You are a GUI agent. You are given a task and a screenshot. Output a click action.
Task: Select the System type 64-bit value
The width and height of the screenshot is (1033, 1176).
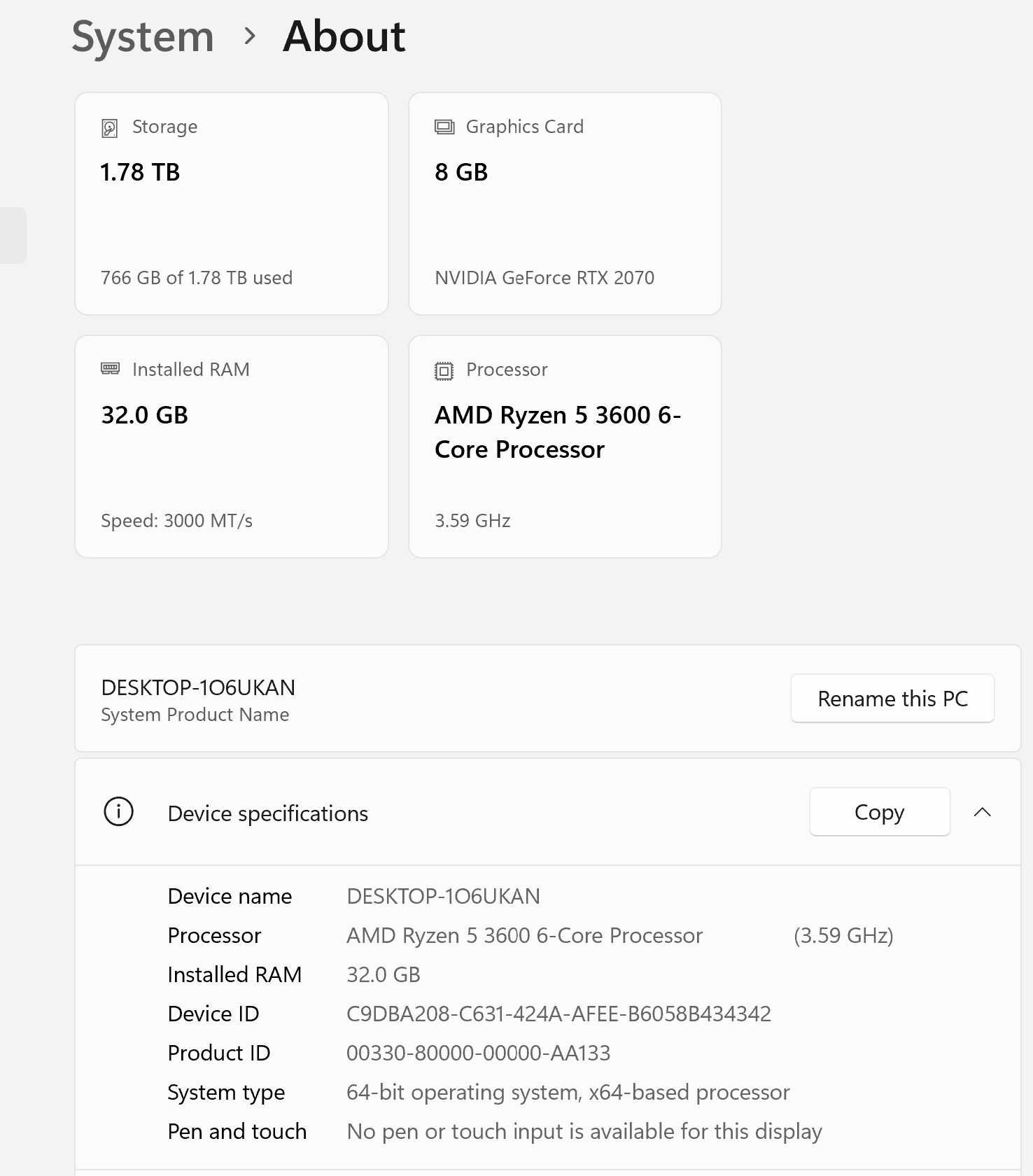568,1092
